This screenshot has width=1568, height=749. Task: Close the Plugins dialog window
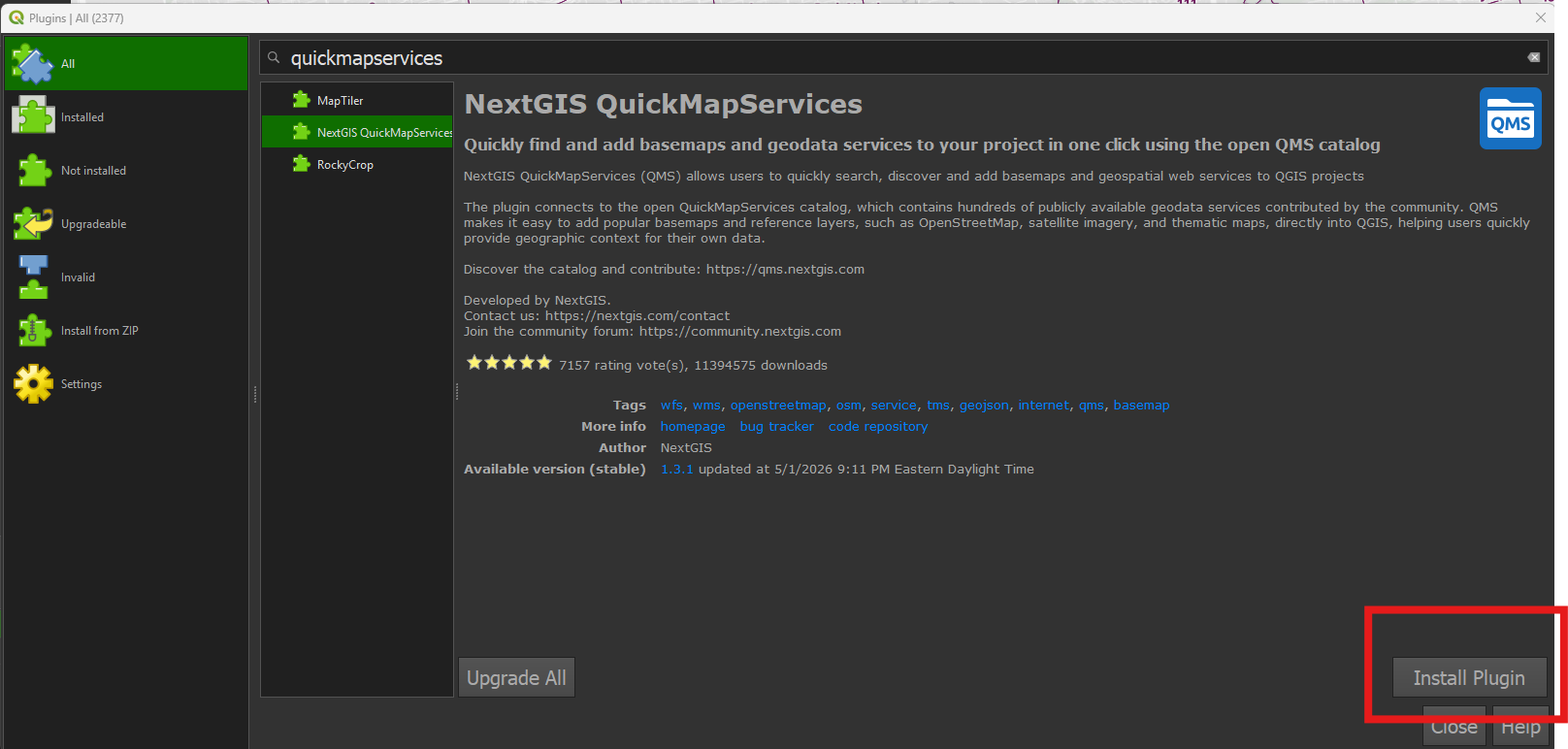click(1540, 17)
